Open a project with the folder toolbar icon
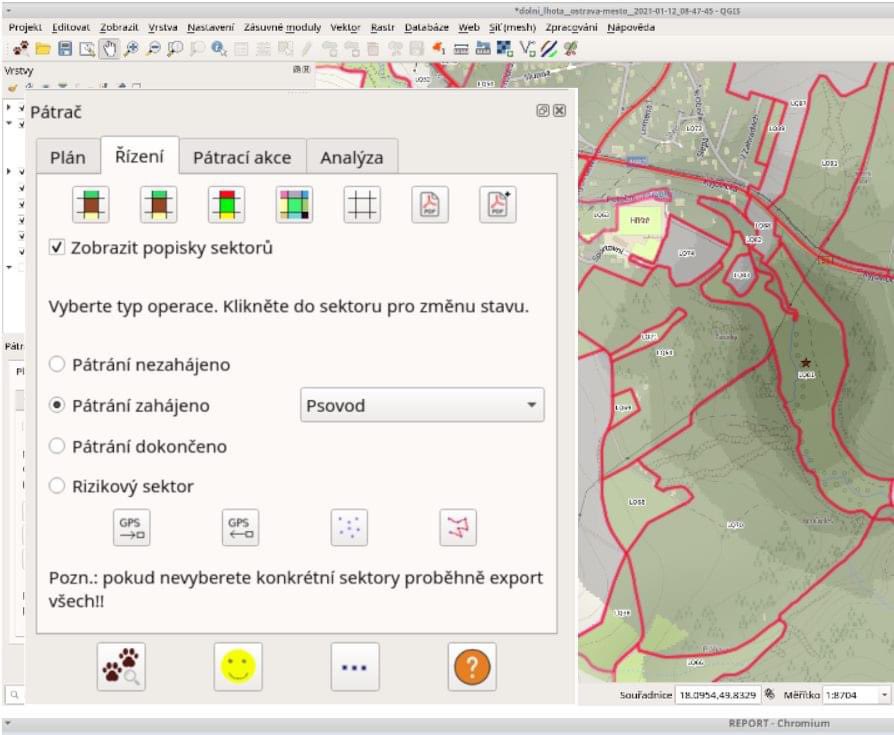 pyautogui.click(x=43, y=49)
